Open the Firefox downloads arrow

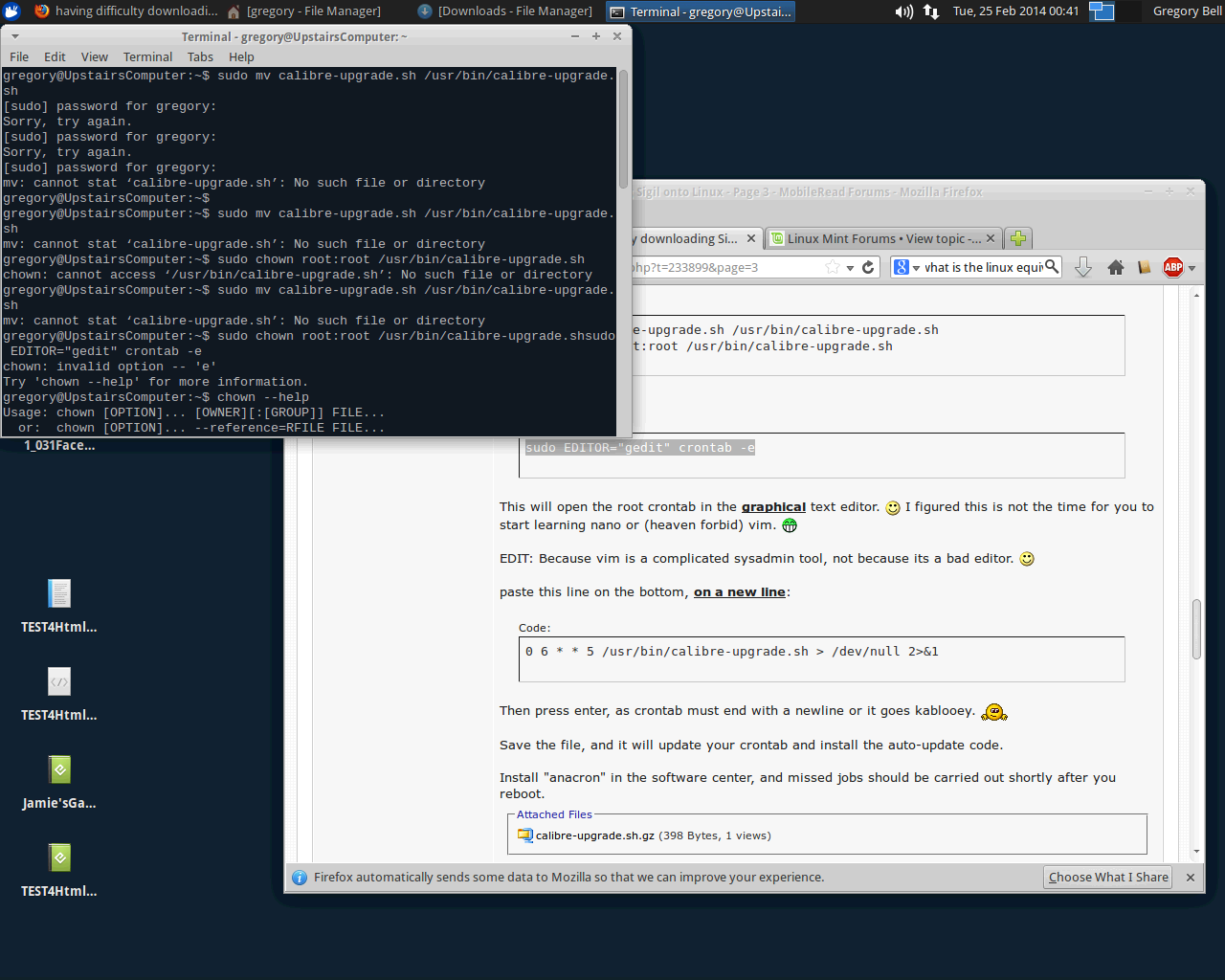1083,268
